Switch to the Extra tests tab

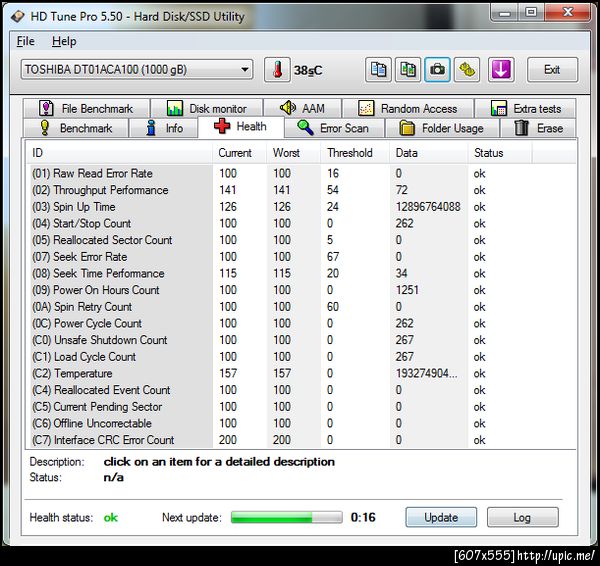pos(525,108)
